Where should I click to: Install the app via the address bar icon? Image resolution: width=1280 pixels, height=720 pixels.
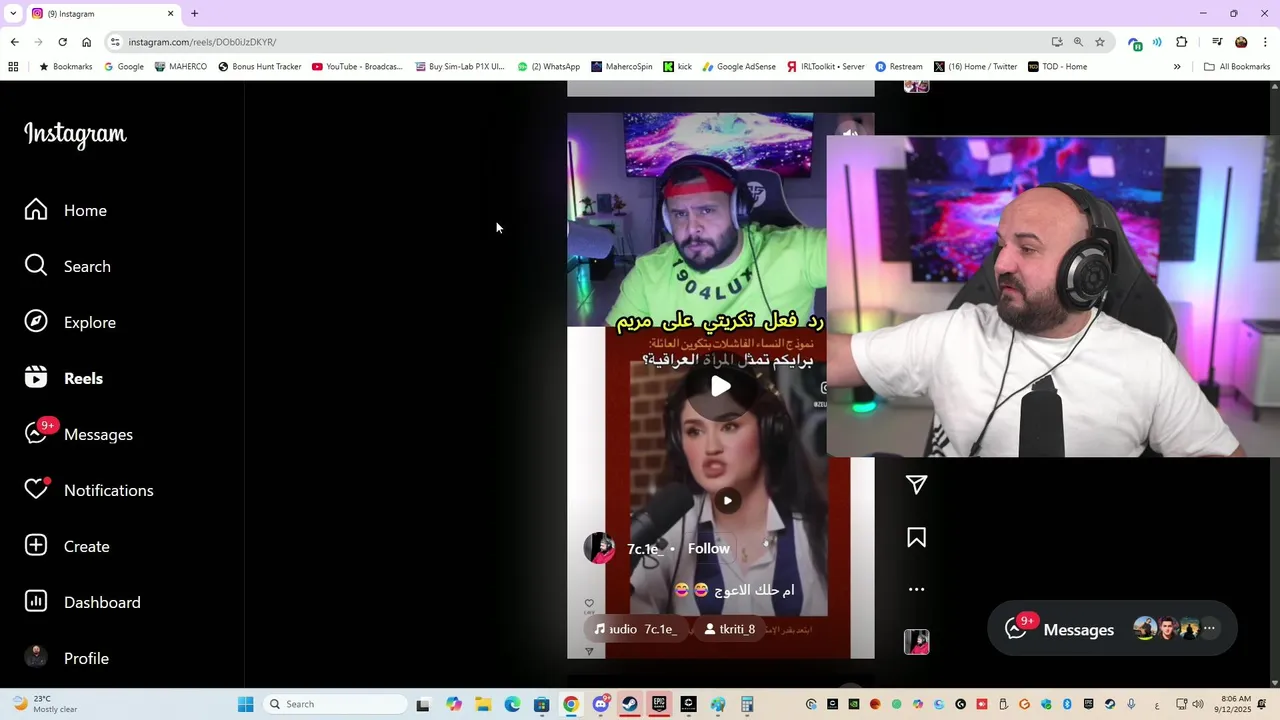[1057, 42]
